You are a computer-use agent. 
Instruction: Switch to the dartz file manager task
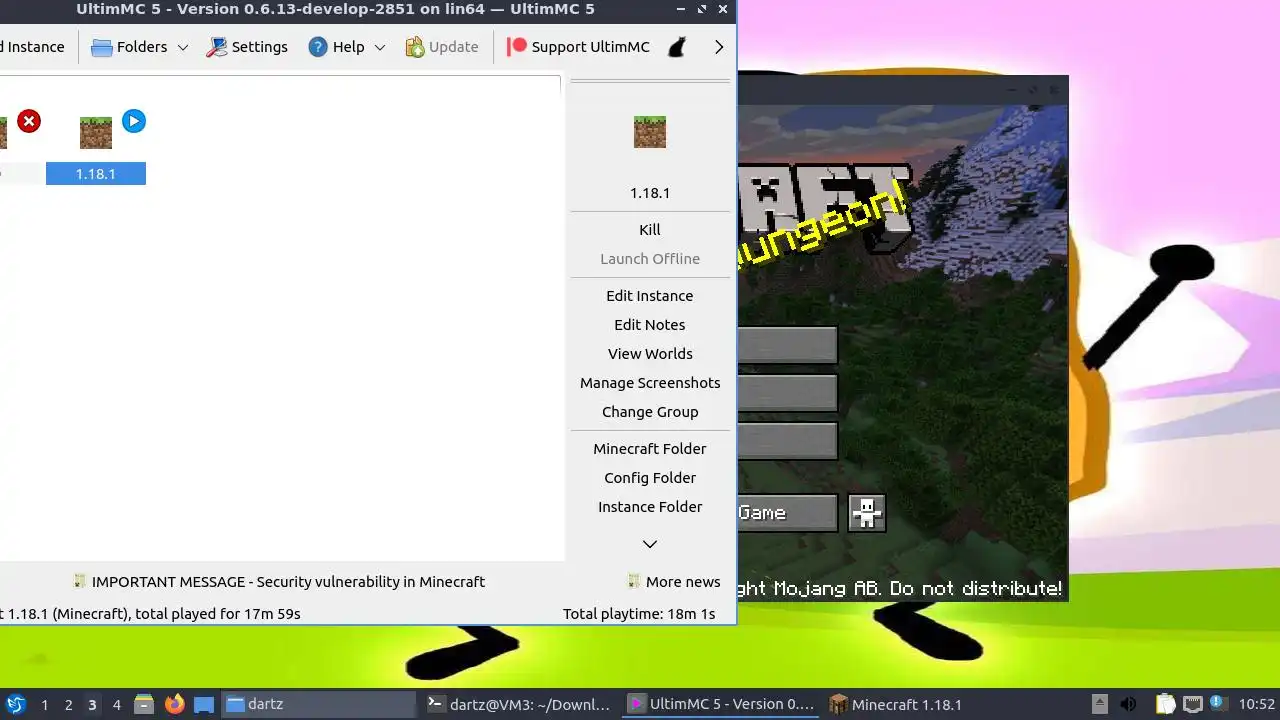(318, 704)
